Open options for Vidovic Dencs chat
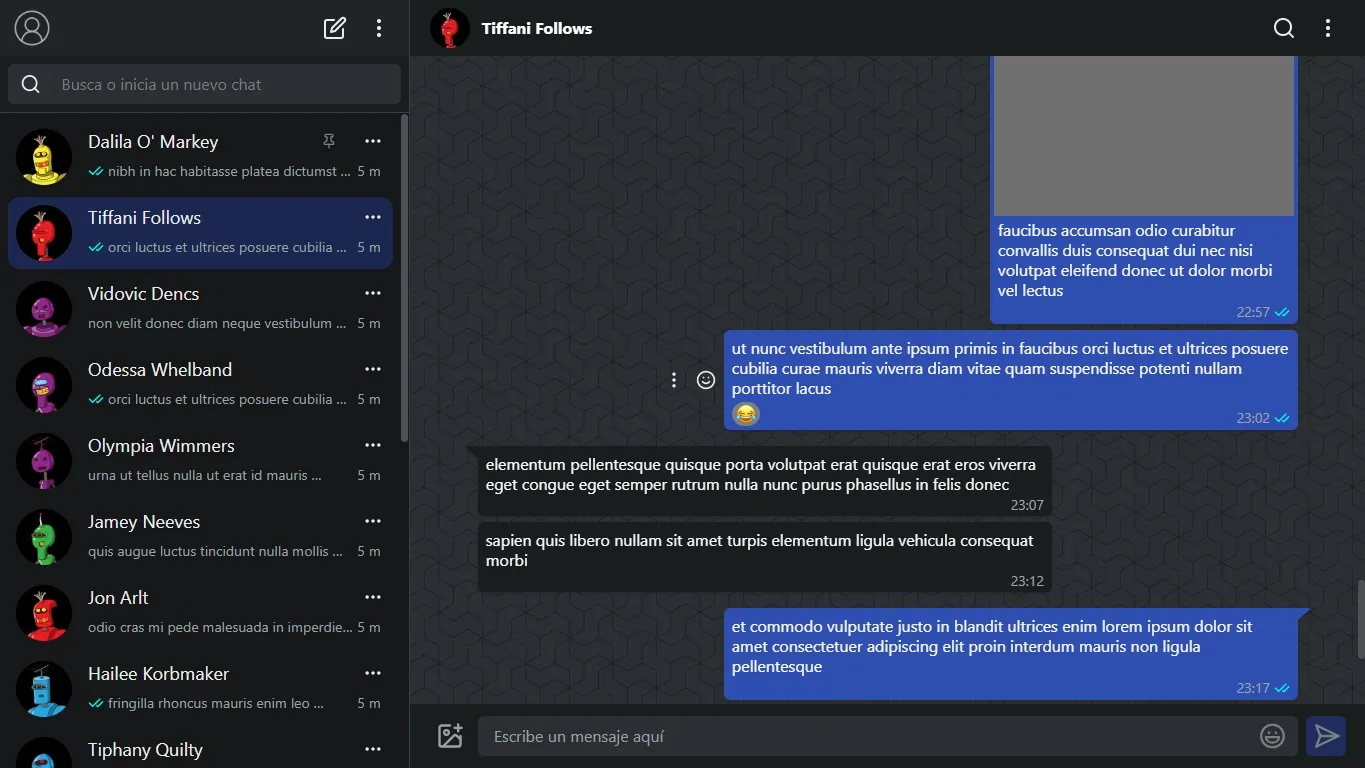1365x768 pixels. click(373, 293)
